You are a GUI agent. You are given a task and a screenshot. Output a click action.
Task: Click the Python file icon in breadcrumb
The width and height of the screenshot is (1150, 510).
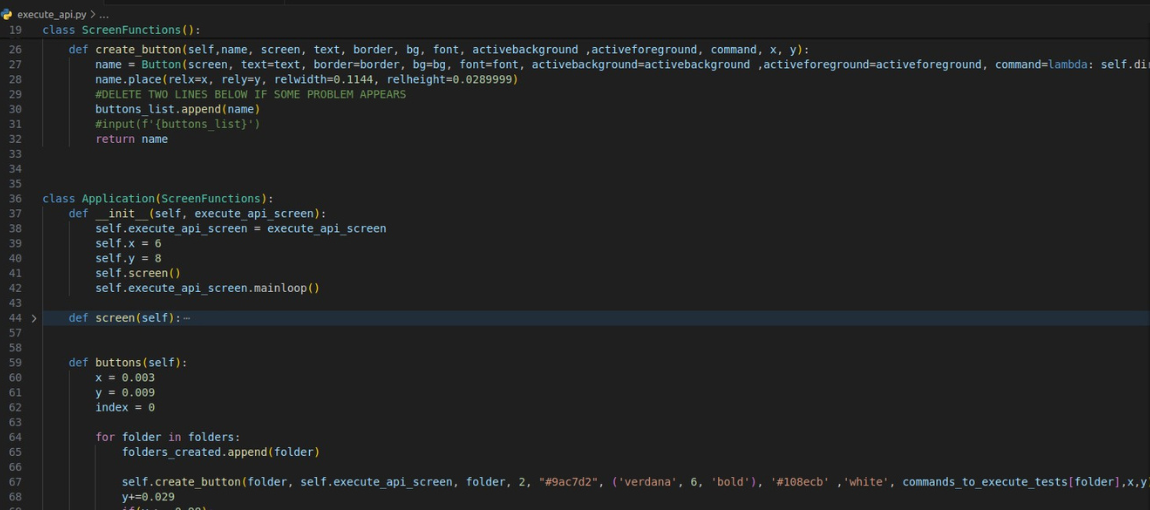pyautogui.click(x=8, y=14)
